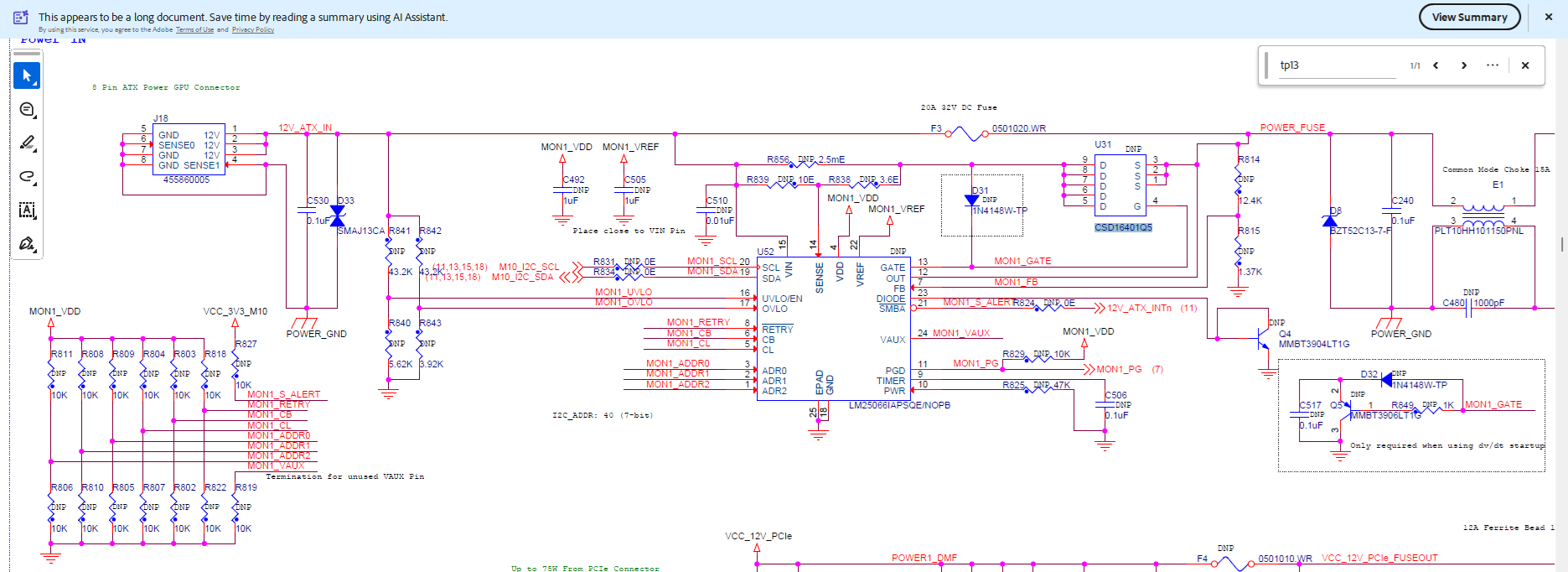Choose the add comment tool
The width and height of the screenshot is (1568, 572).
point(27,110)
